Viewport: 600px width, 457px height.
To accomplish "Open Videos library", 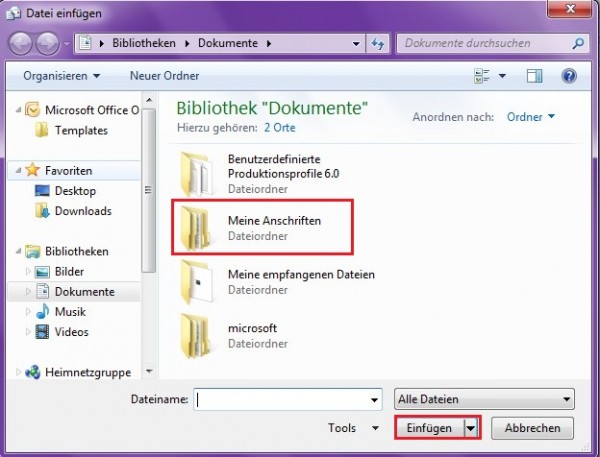I will [62, 332].
